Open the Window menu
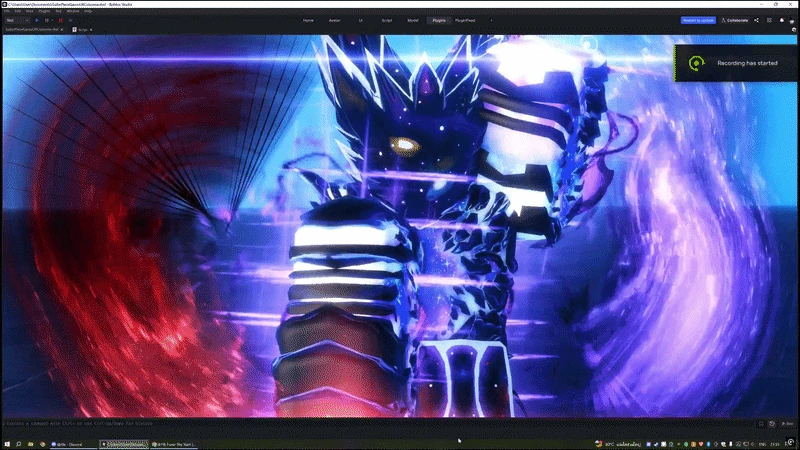The image size is (800, 450). [x=73, y=11]
